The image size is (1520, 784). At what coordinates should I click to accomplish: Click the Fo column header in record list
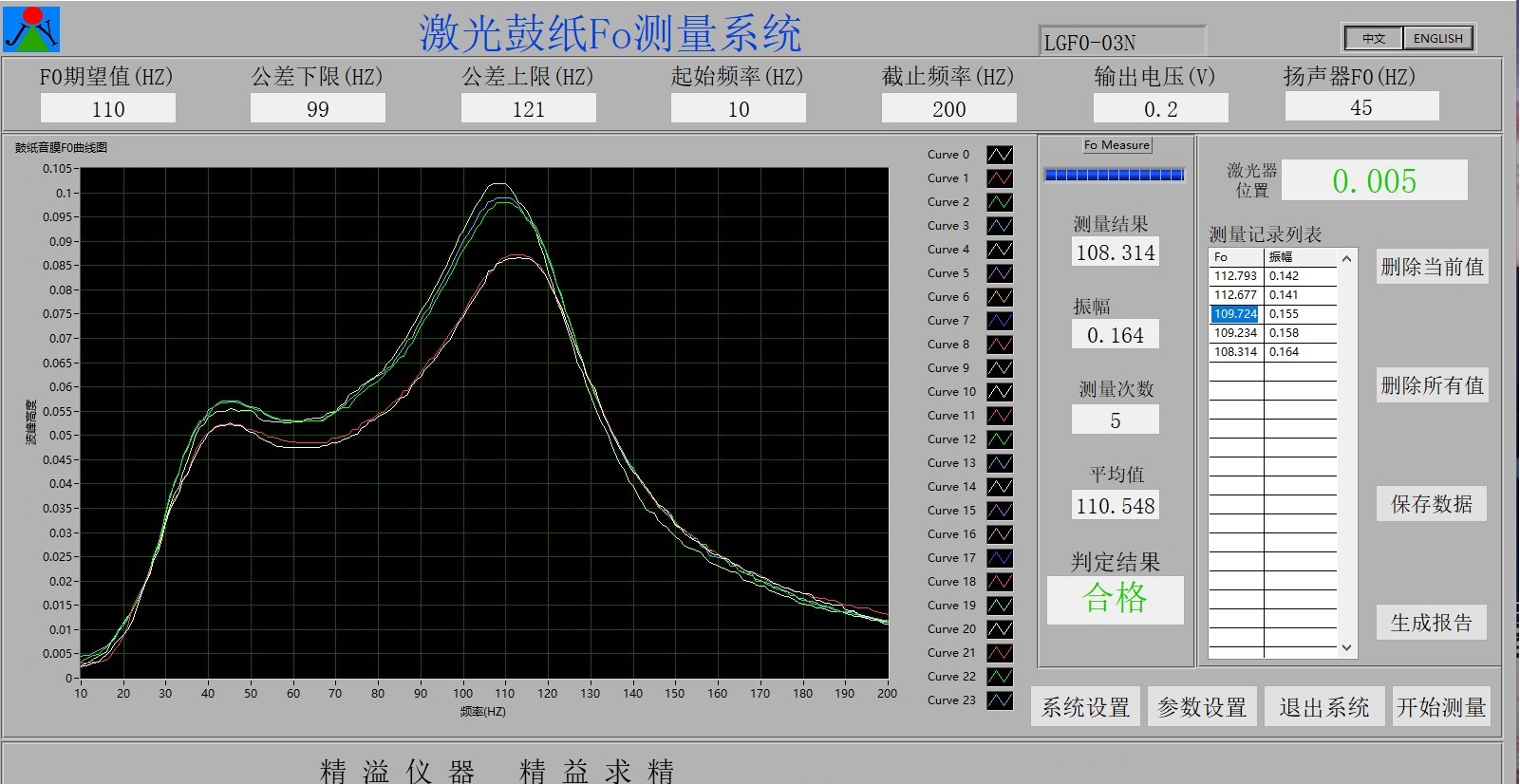coord(1236,257)
